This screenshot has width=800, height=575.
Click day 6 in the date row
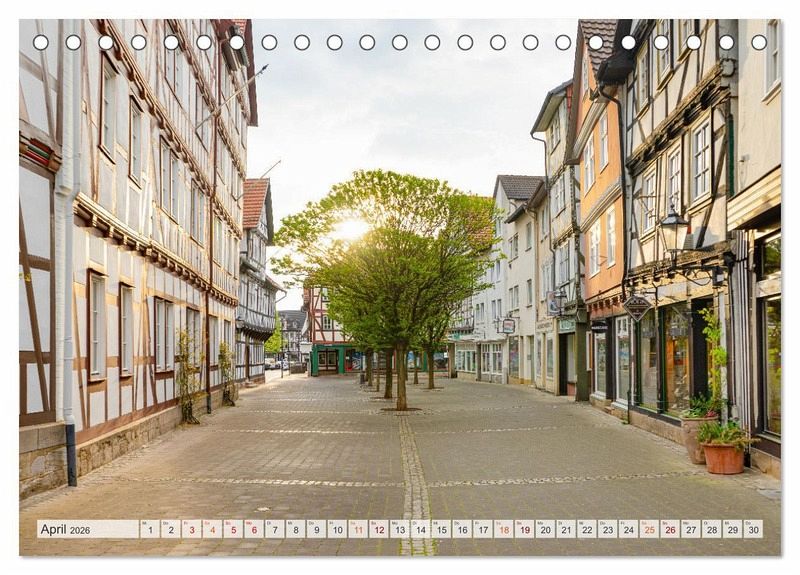point(254,529)
